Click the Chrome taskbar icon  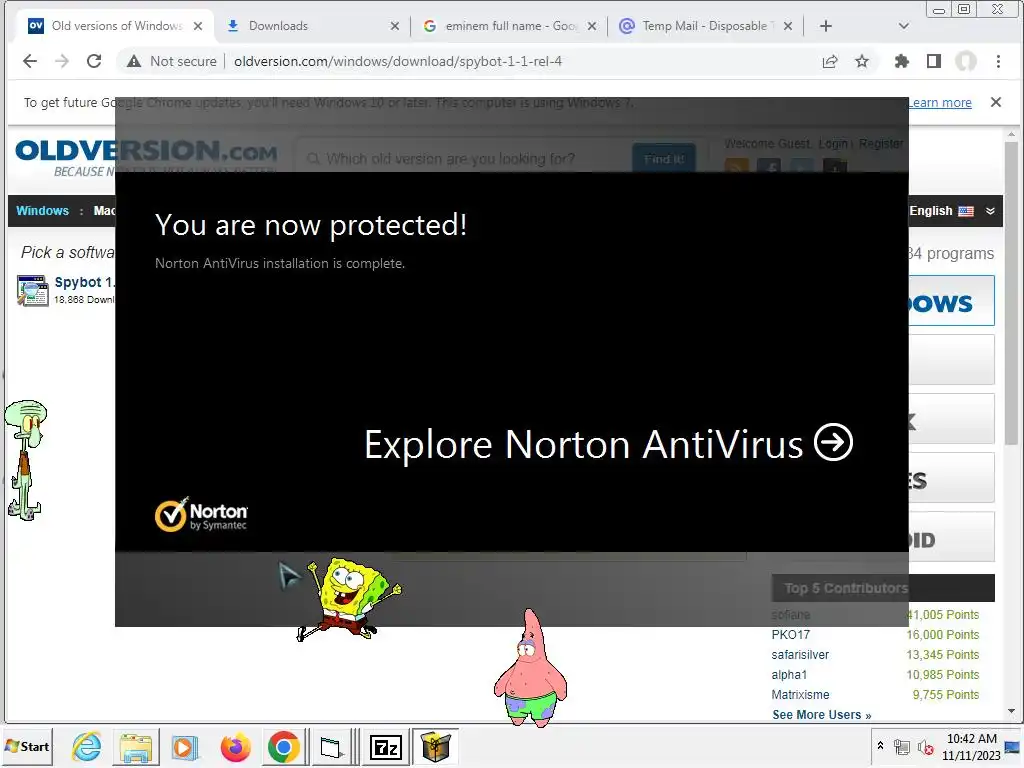coord(283,746)
